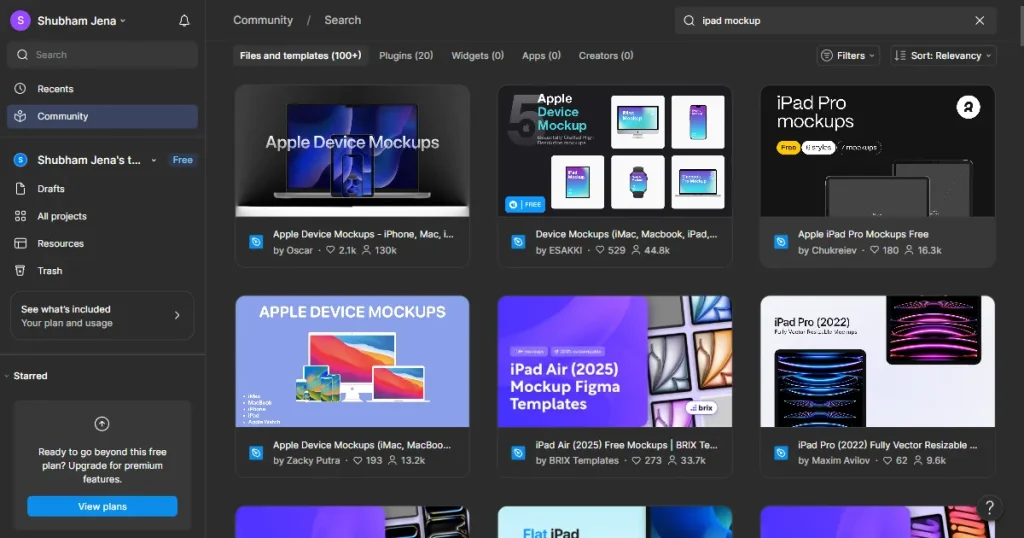Click the Shubham Jena avatar icon
Viewport: 1024px width, 538px height.
pos(20,21)
